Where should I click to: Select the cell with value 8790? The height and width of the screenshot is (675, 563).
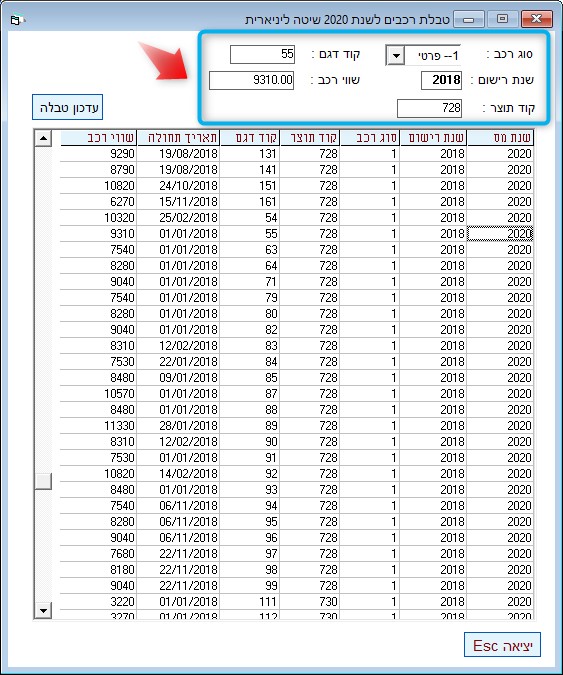[x=99, y=170]
